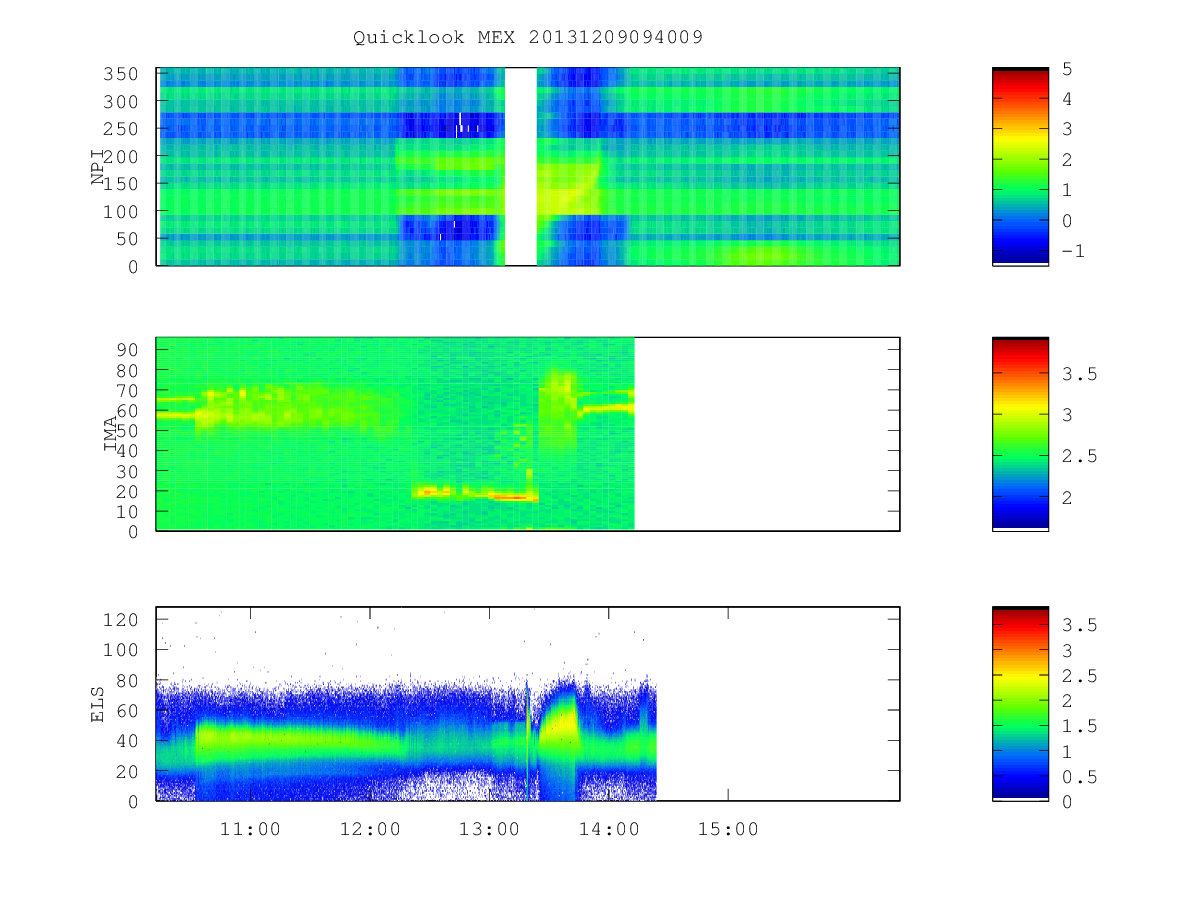
Task: Click the IMA color scale bar
Action: point(1020,434)
